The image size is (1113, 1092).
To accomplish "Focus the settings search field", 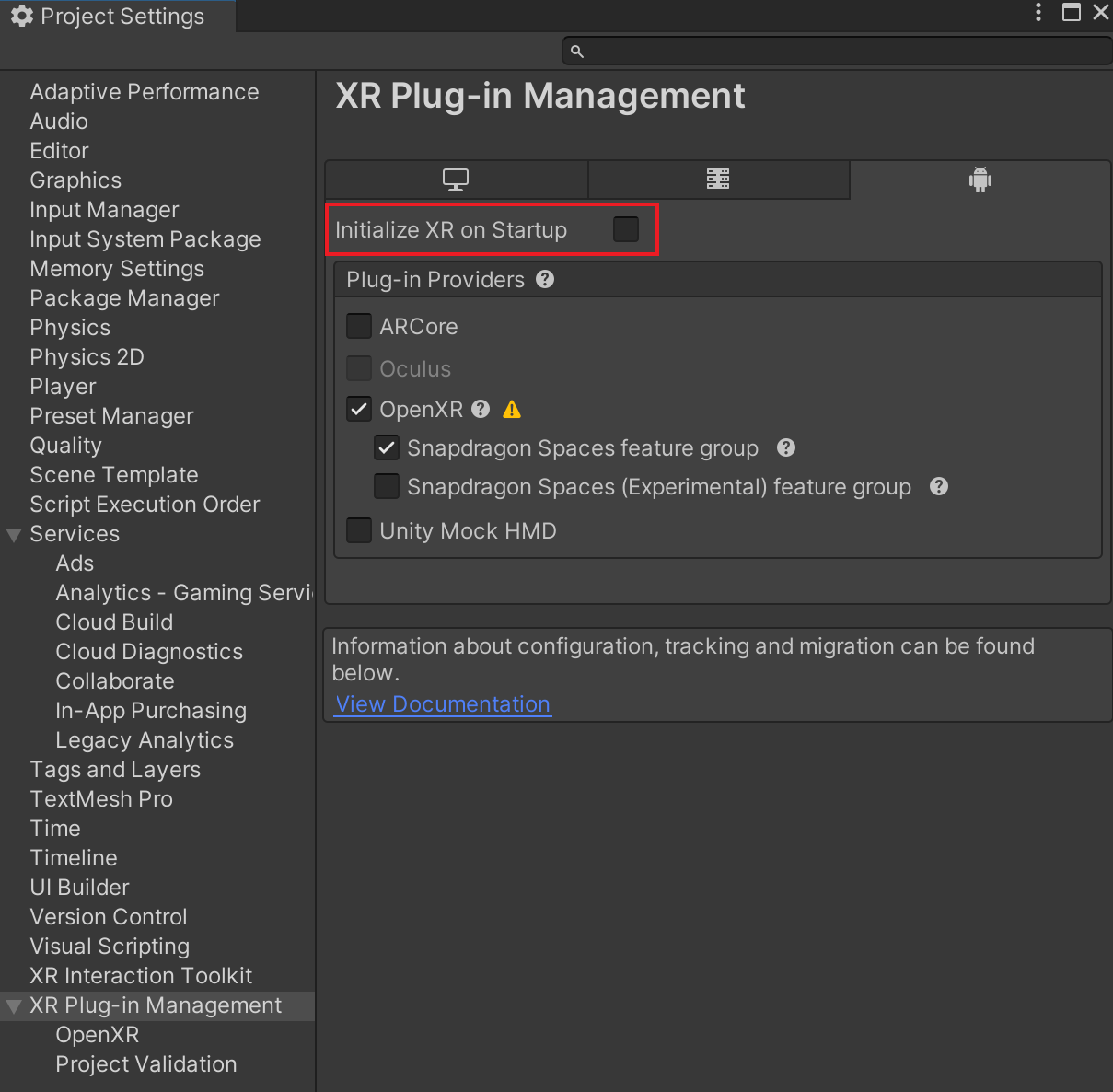I will (x=837, y=52).
